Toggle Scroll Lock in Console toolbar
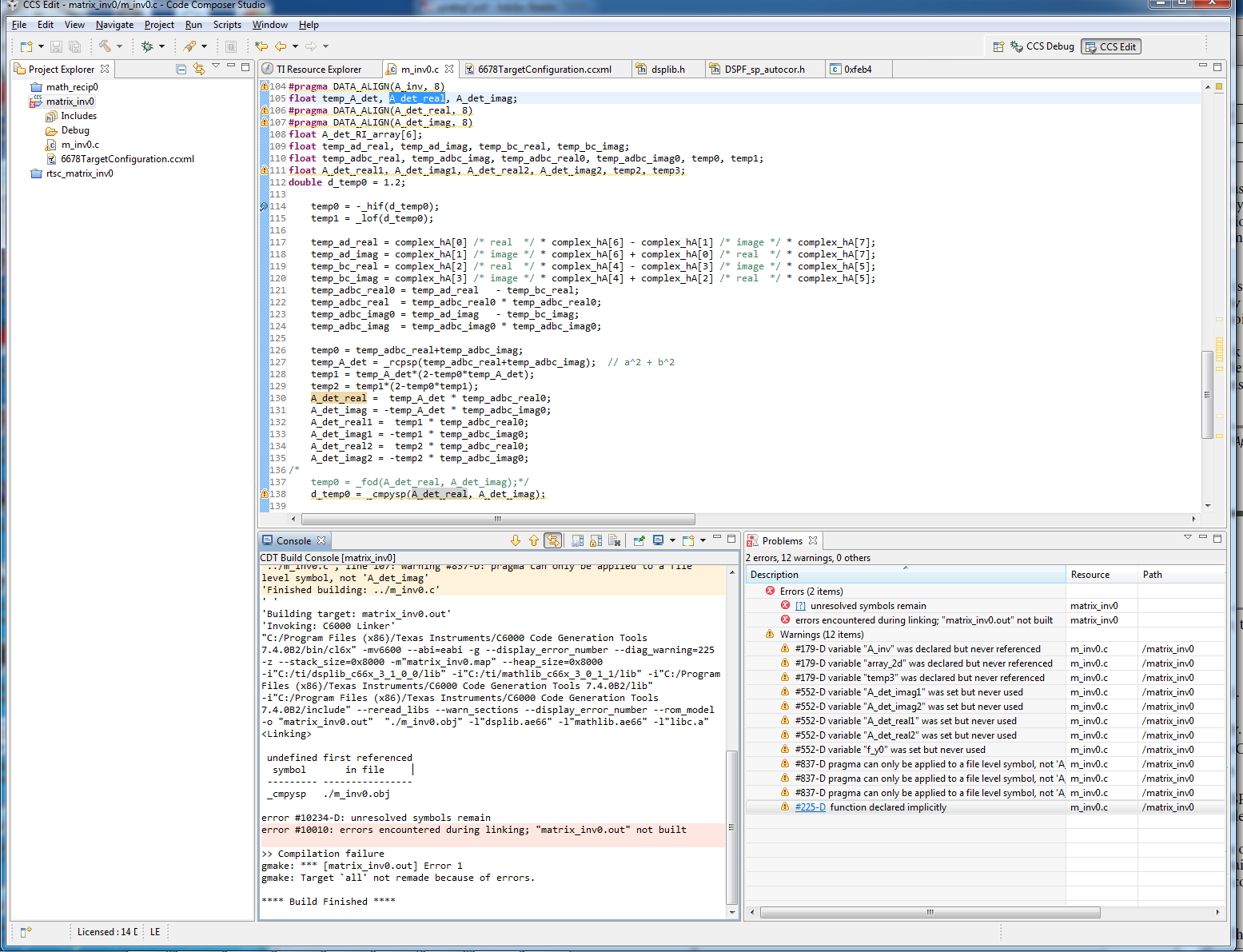The height and width of the screenshot is (952, 1243). pos(596,541)
